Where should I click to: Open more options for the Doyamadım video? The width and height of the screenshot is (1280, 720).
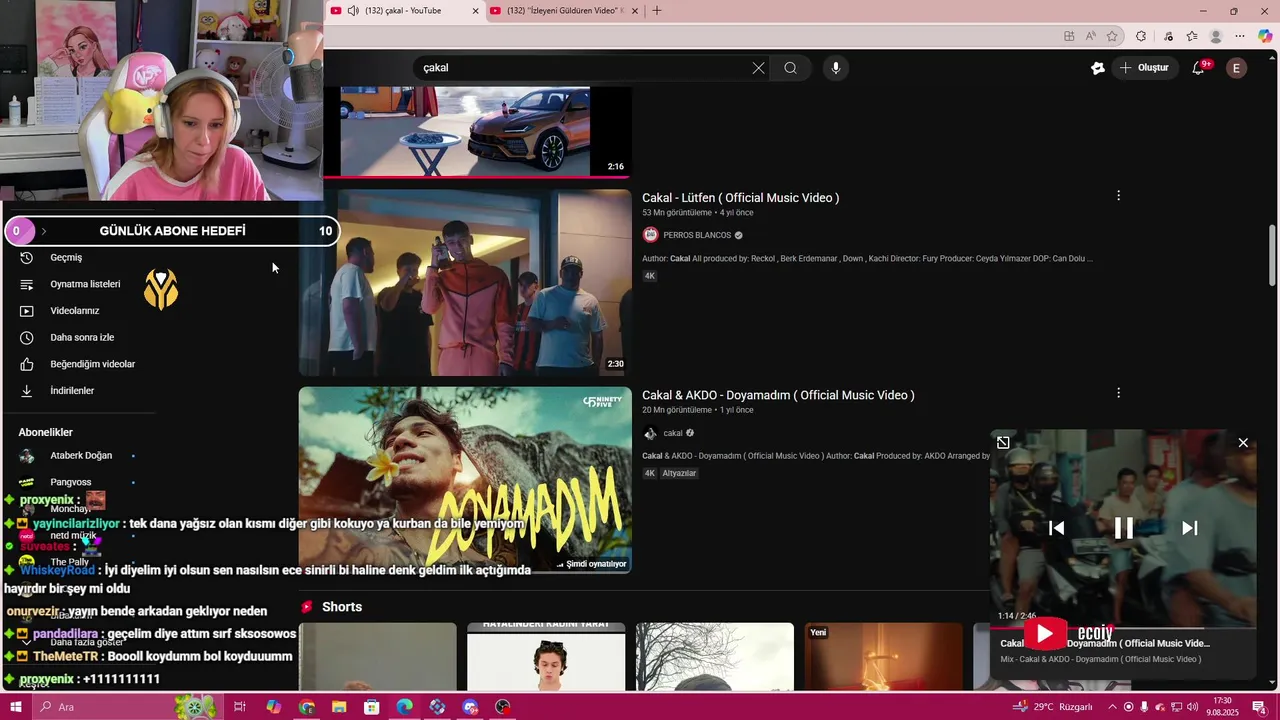point(1118,393)
